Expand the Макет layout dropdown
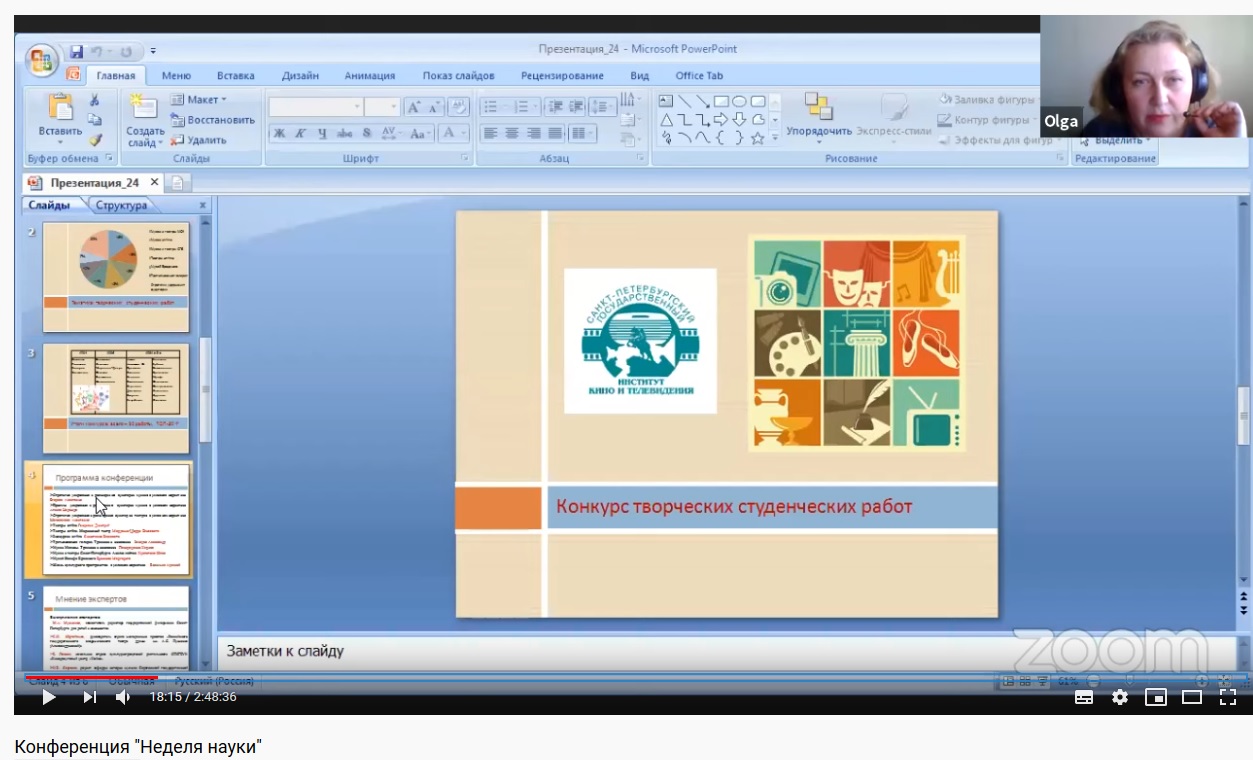The image size is (1253, 760). 198,100
